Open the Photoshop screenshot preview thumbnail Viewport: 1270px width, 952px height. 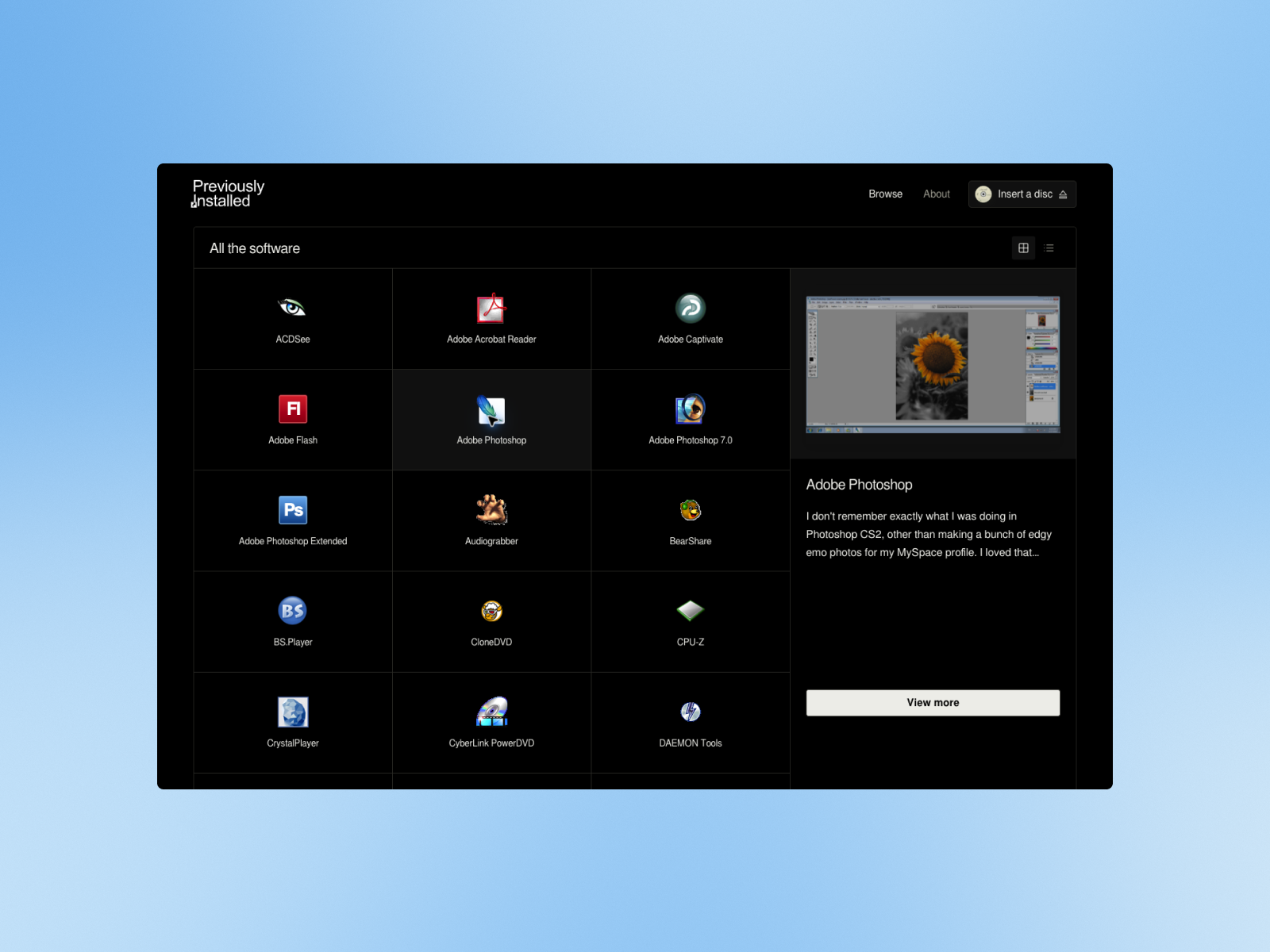(x=933, y=364)
